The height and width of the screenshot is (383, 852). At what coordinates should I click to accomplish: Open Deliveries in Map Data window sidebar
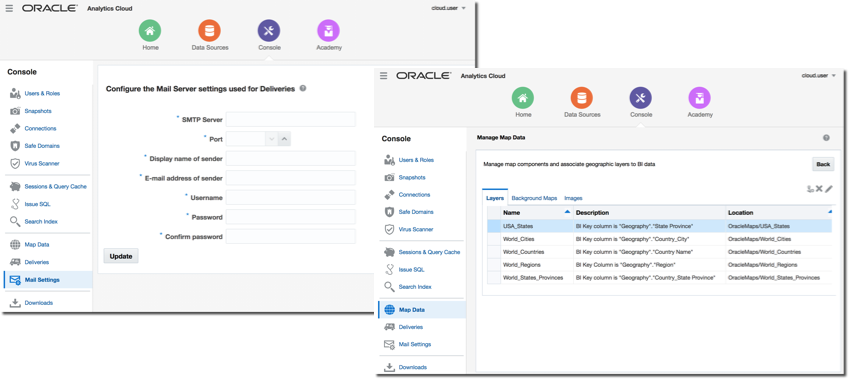(x=411, y=327)
